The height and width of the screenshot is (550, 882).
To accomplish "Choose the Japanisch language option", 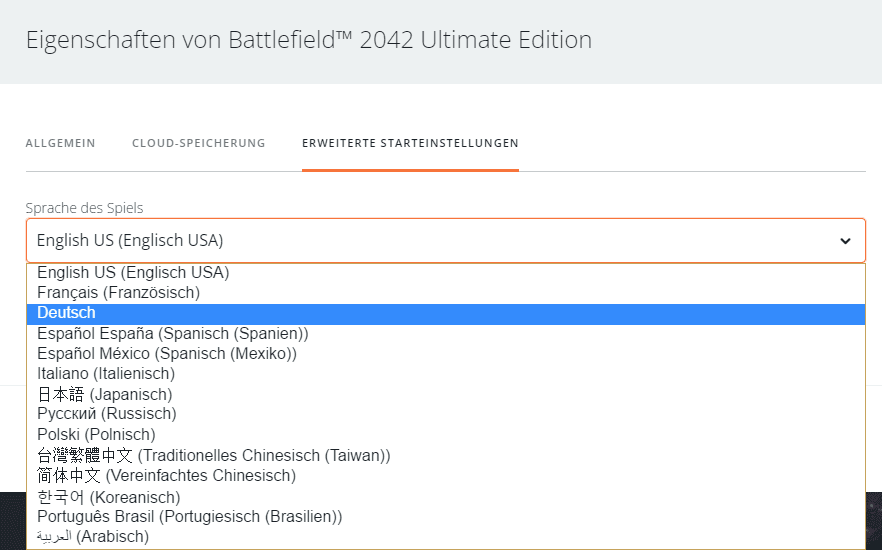I will coord(446,394).
